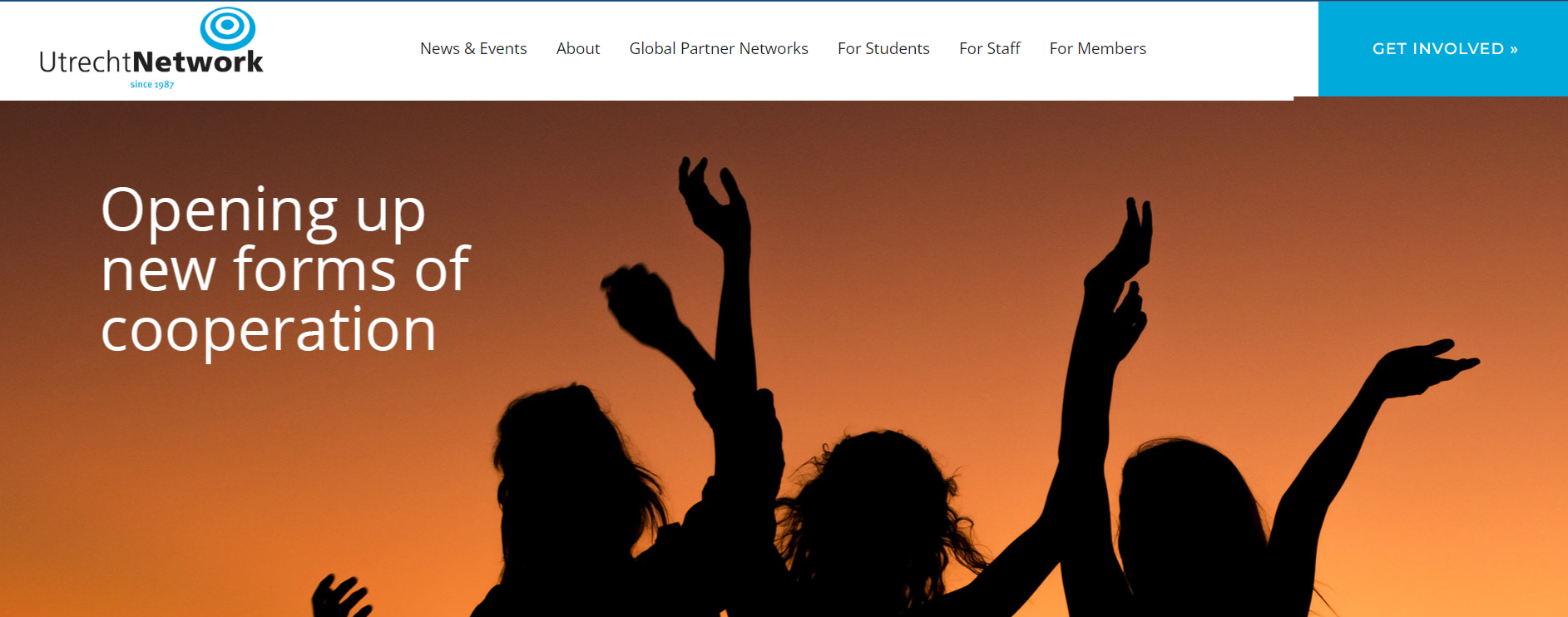The width and height of the screenshot is (1568, 617).
Task: Open the For Members section
Action: click(1098, 48)
